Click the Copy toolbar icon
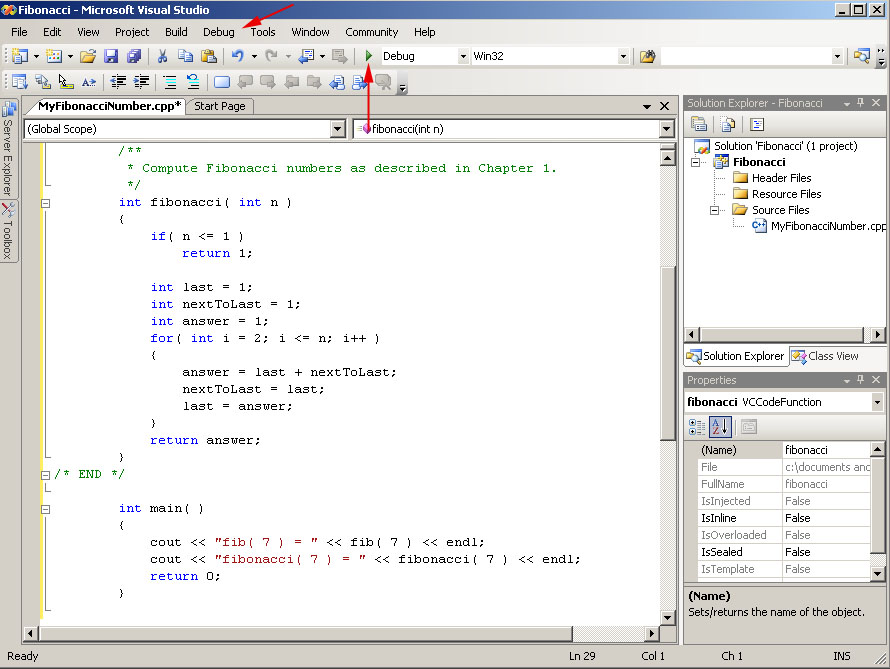890x669 pixels. (x=185, y=56)
